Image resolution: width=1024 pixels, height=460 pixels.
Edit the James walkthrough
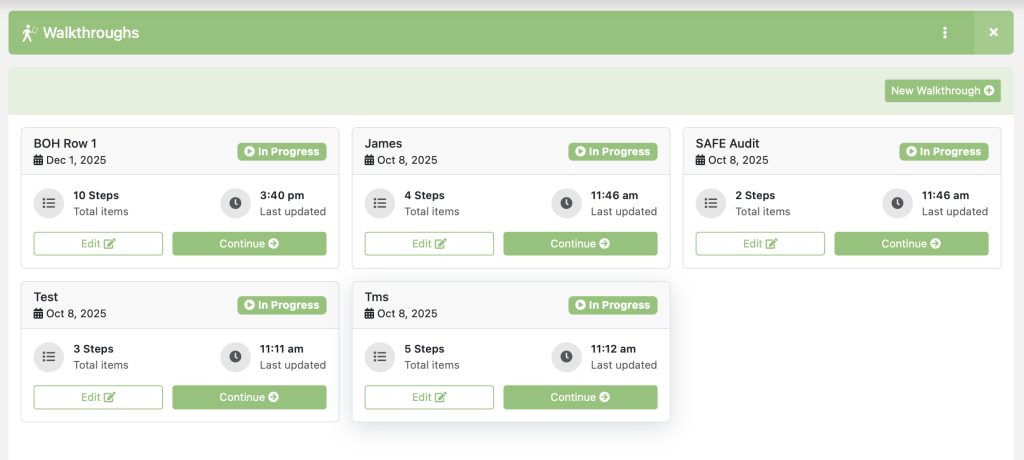coord(429,244)
